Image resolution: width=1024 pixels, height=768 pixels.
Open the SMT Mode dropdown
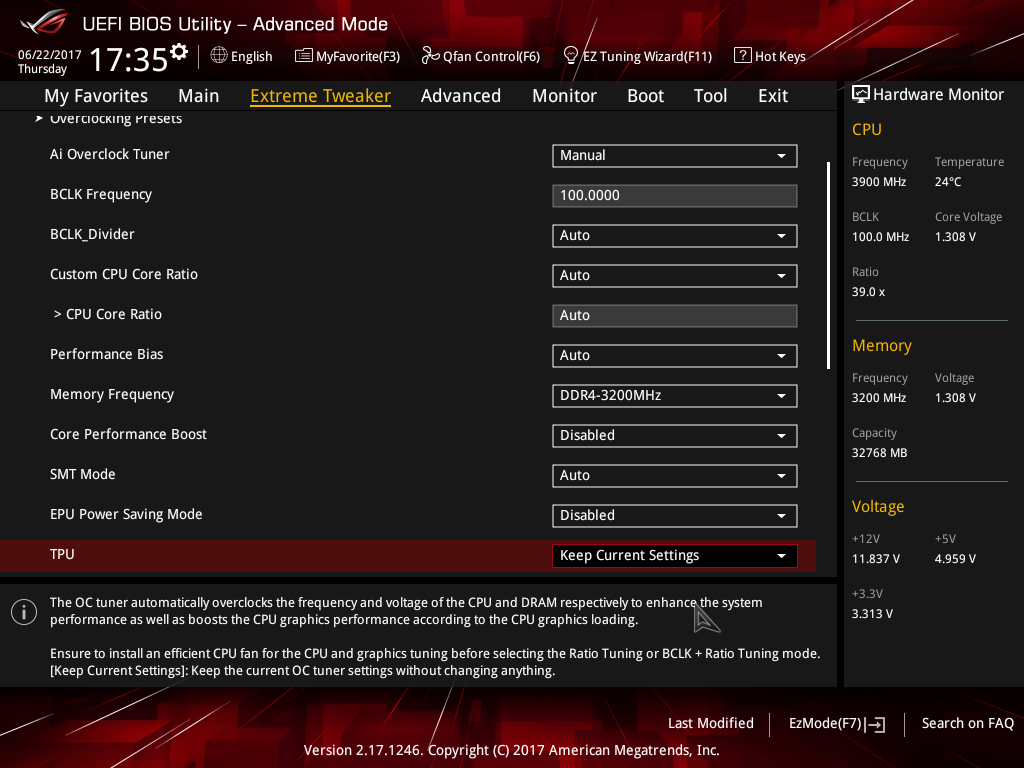(x=675, y=475)
